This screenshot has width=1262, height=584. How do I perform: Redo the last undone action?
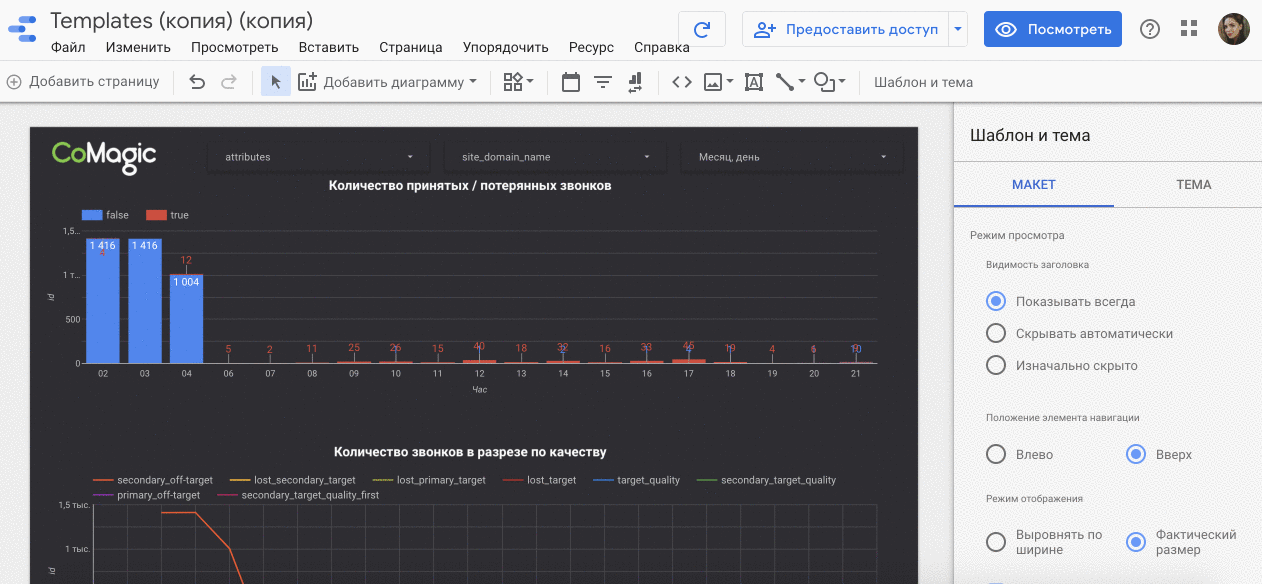pos(229,82)
